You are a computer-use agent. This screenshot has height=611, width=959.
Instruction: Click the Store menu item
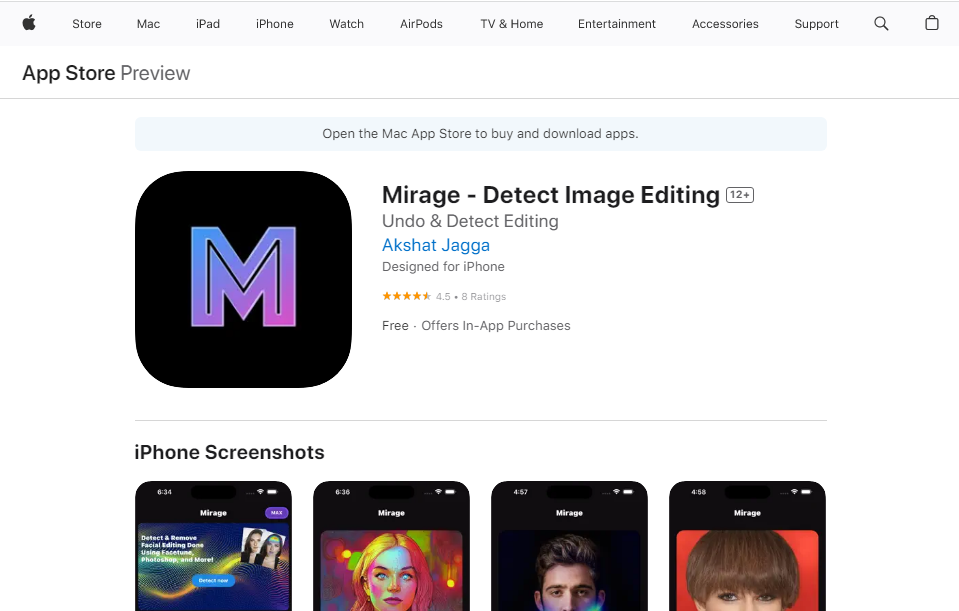point(87,24)
